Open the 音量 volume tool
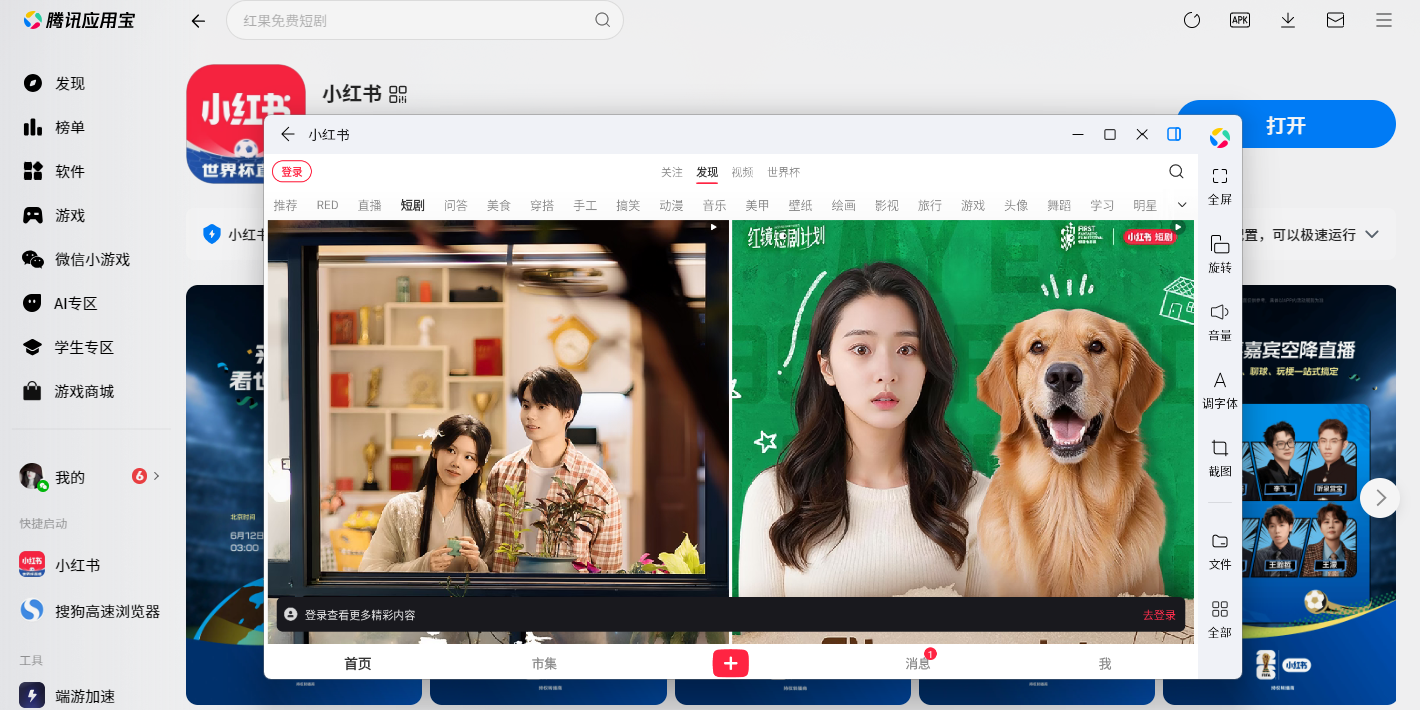 point(1220,322)
